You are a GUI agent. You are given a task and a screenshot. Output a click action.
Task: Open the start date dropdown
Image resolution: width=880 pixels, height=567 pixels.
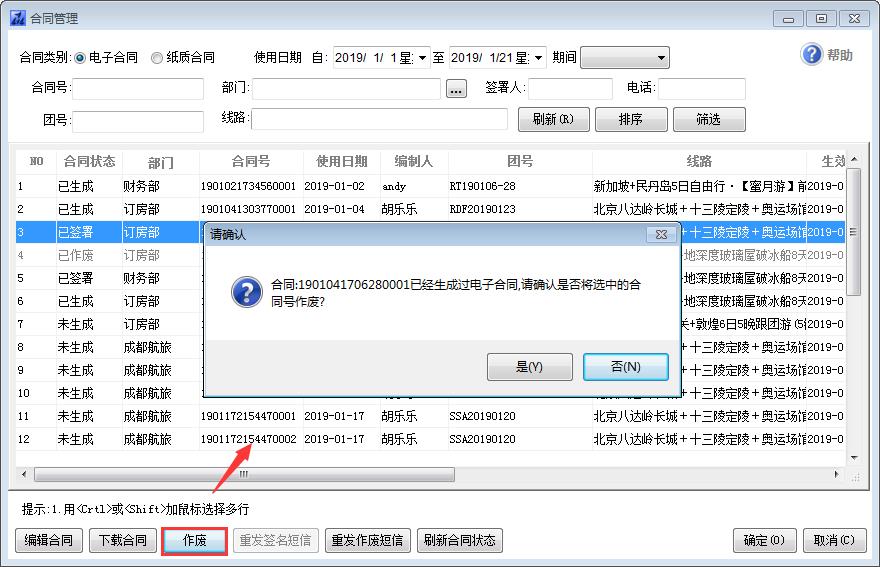pyautogui.click(x=423, y=58)
